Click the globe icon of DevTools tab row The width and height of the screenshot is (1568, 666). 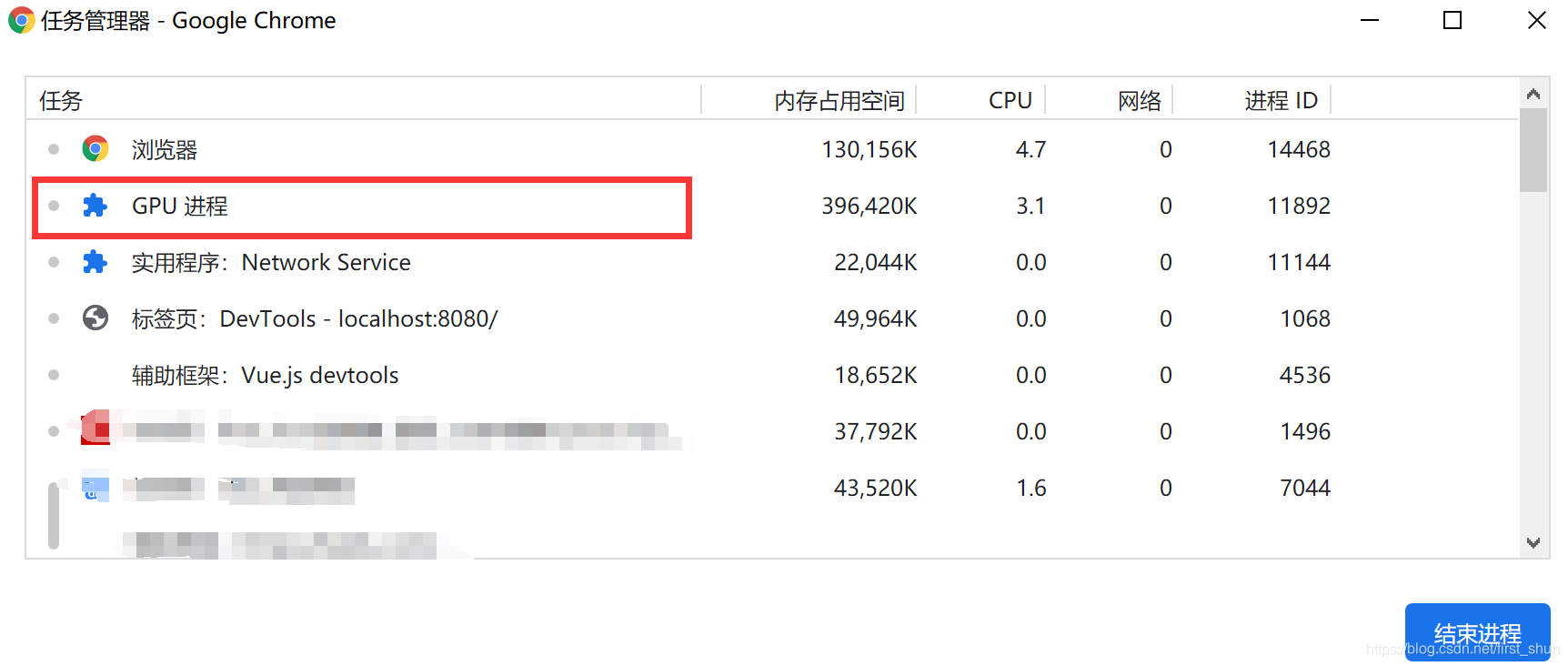(95, 318)
